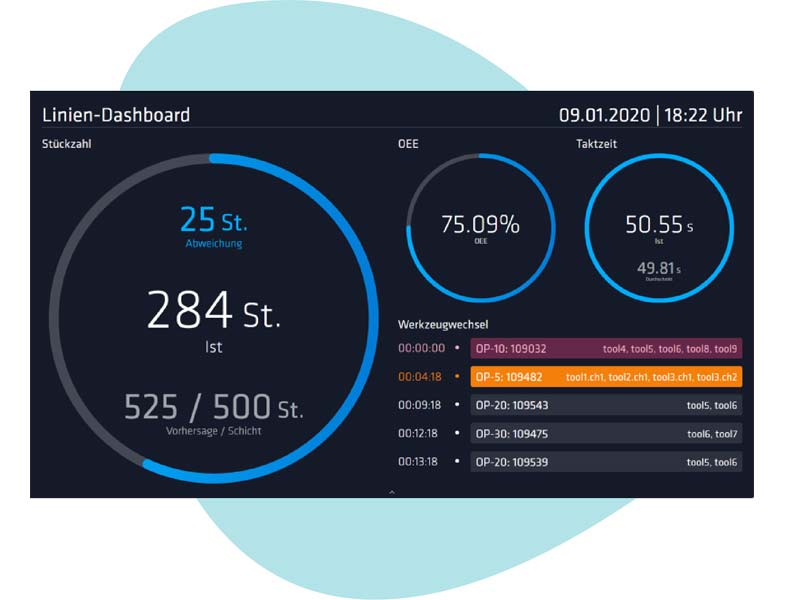
Task: Click the bullet dot beside 00:00:00
Action: (457, 348)
